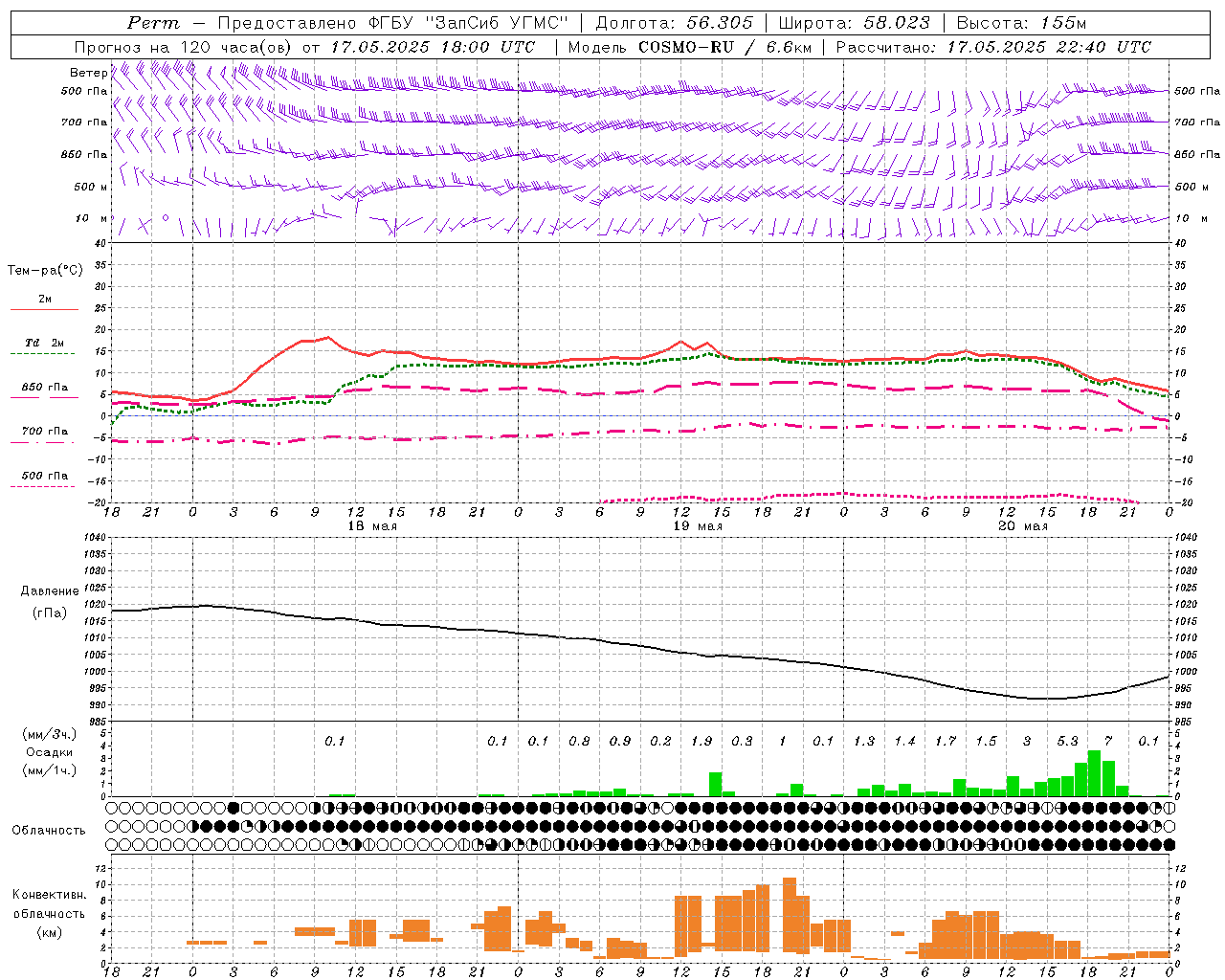
Task: Click the "Td 2м" dew point legend label
Action: [x=45, y=343]
